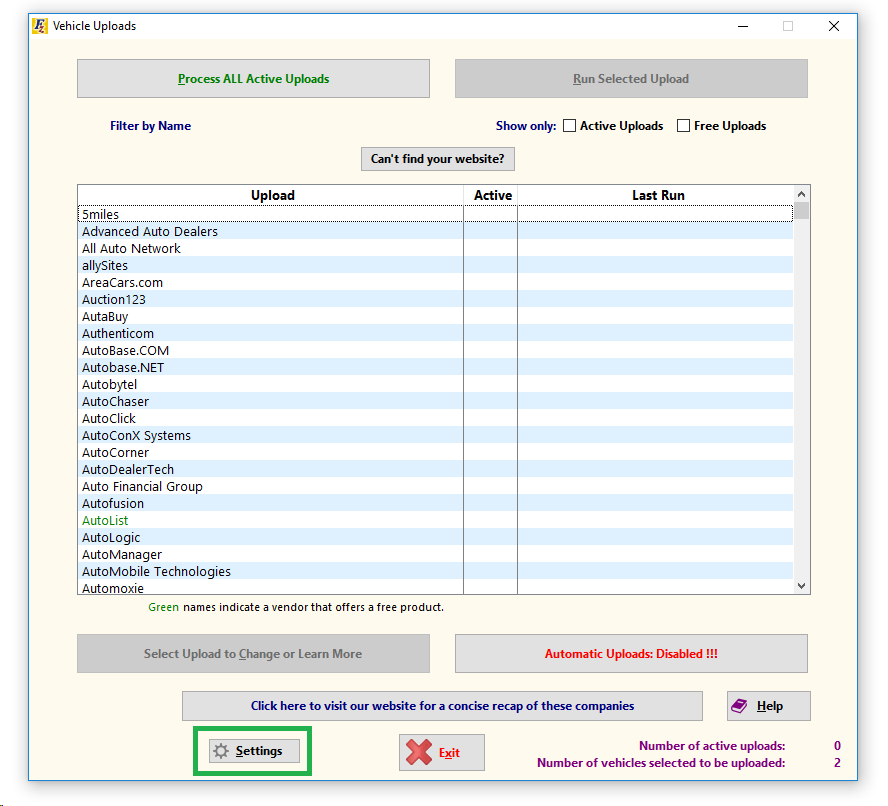Enable the Active Uploads checkbox
Screen dimensions: 888x806
pos(570,126)
